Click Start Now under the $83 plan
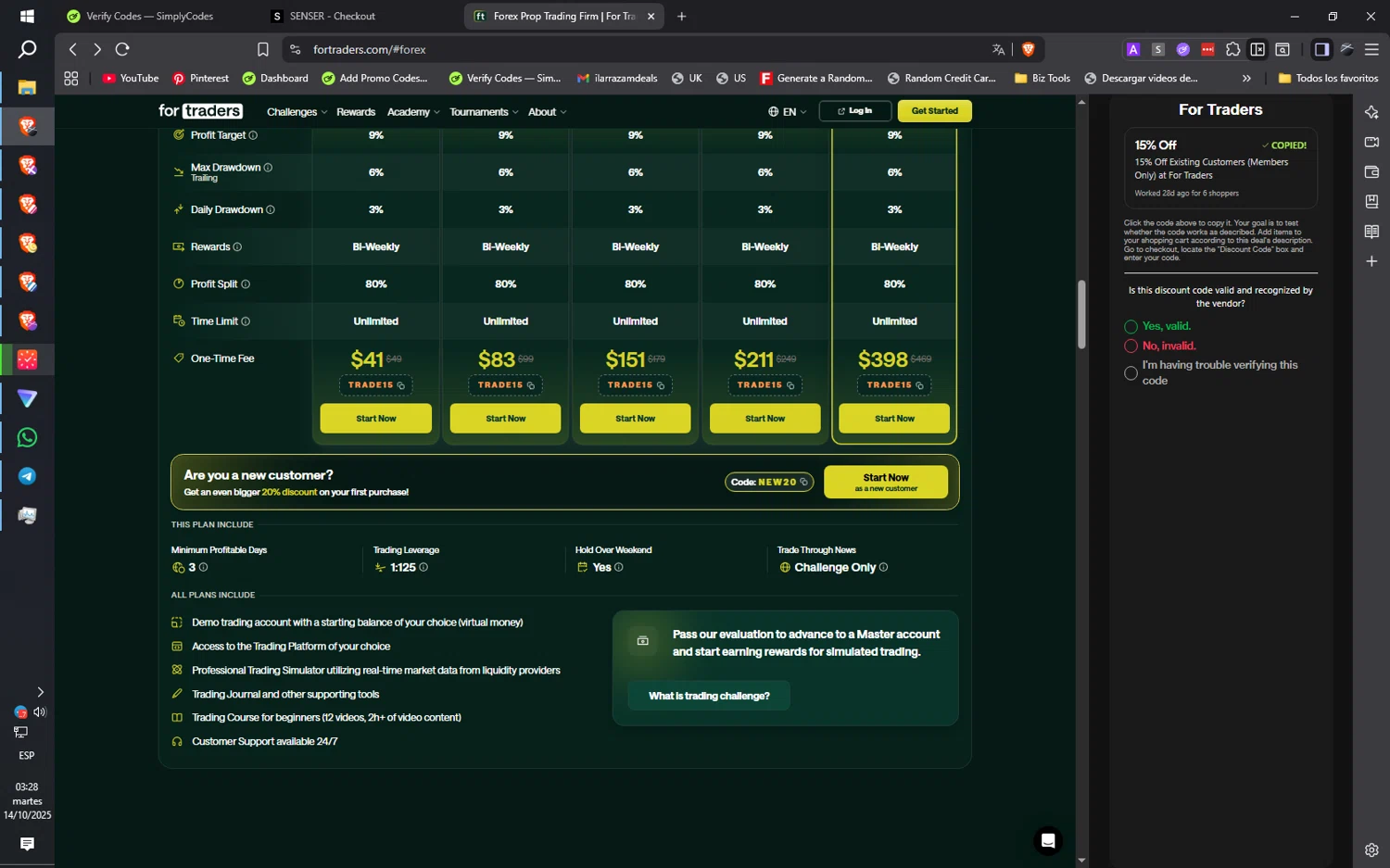Viewport: 1390px width, 868px height. click(505, 419)
